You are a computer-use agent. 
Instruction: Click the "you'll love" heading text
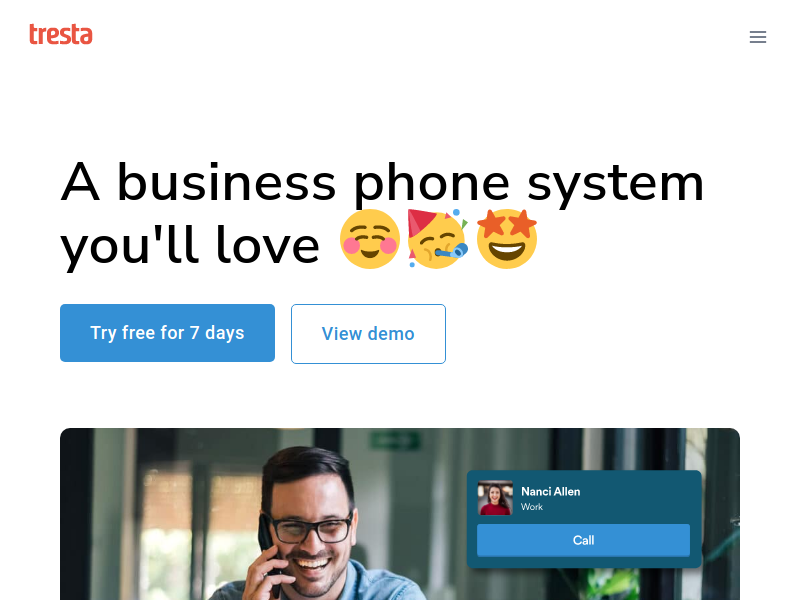coord(190,245)
